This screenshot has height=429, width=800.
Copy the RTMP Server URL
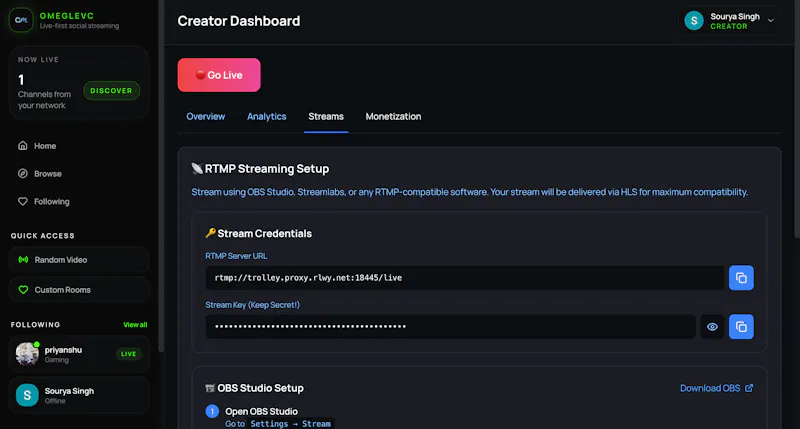click(741, 278)
